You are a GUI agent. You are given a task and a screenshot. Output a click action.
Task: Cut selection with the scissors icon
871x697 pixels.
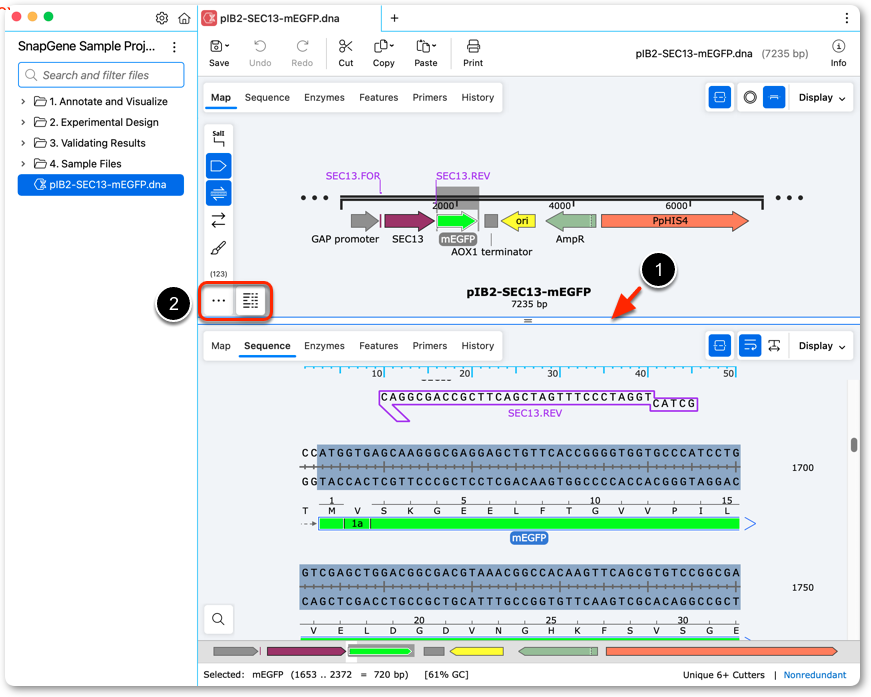pyautogui.click(x=346, y=47)
